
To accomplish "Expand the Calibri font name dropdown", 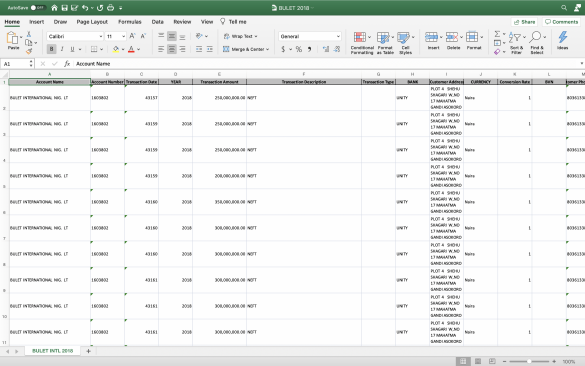I will coord(101,36).
